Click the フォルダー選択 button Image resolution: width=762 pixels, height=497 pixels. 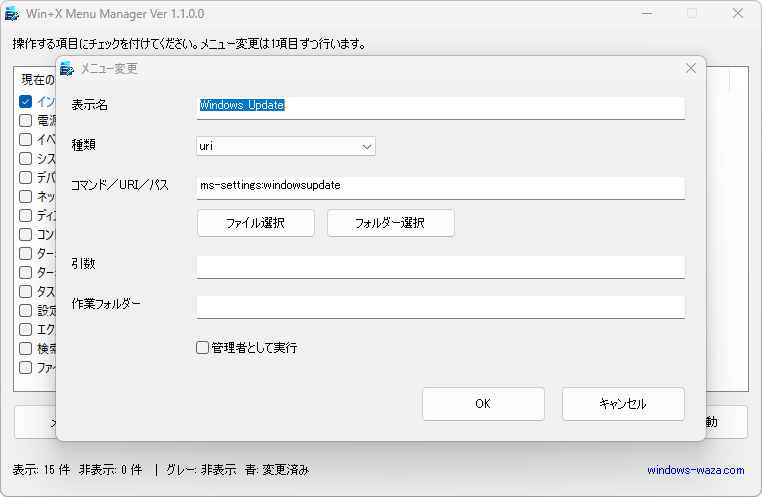(x=391, y=223)
